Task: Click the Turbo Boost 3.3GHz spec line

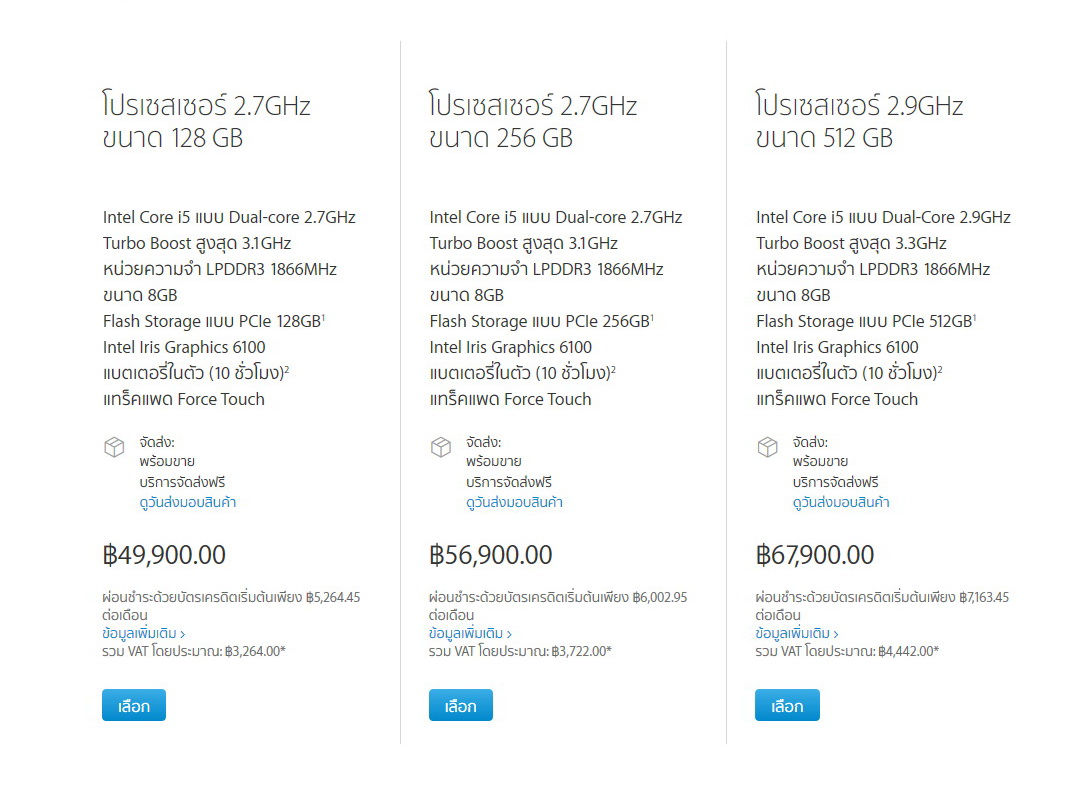Action: [851, 243]
